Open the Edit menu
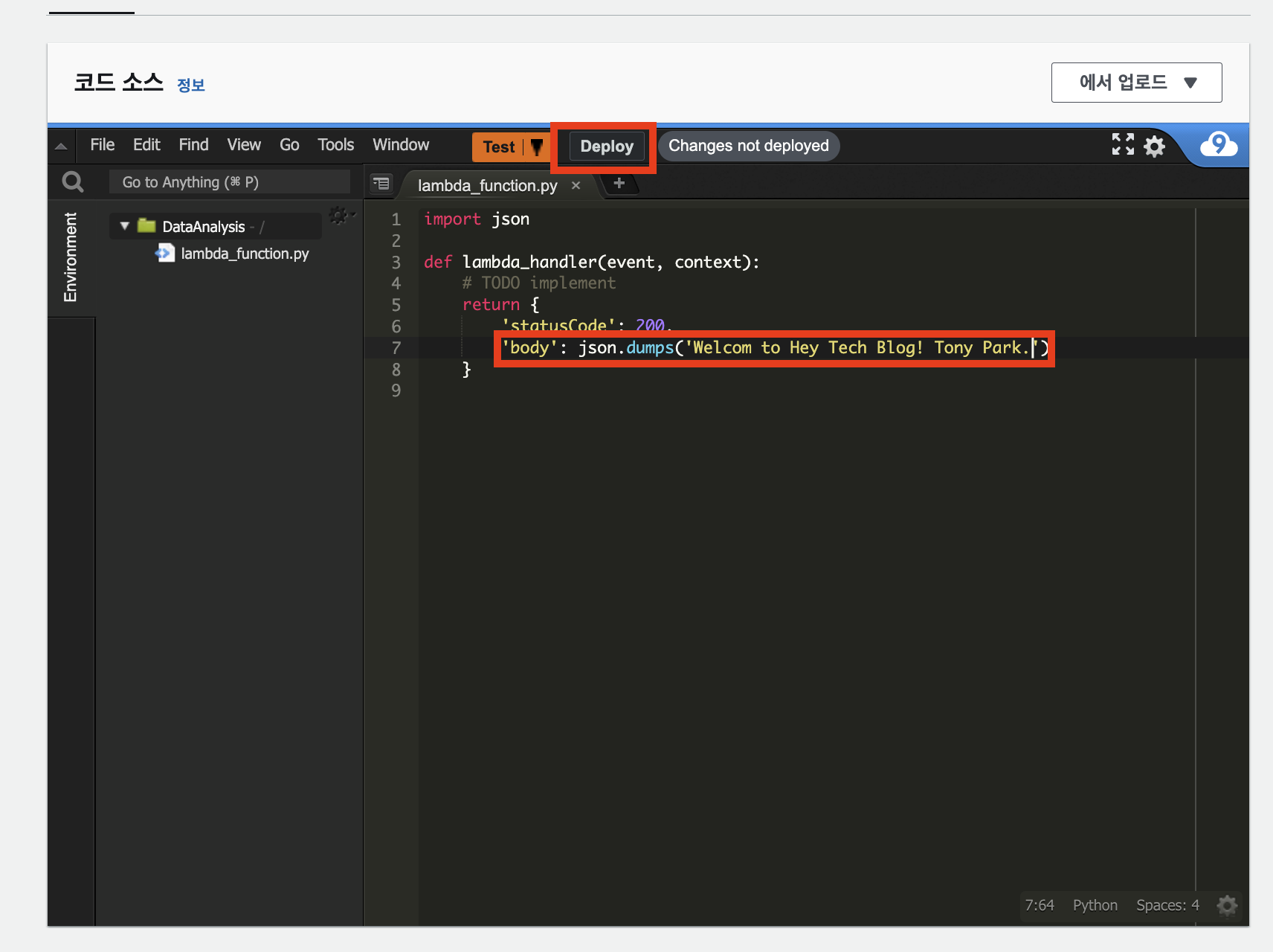1273x952 pixels. tap(146, 145)
